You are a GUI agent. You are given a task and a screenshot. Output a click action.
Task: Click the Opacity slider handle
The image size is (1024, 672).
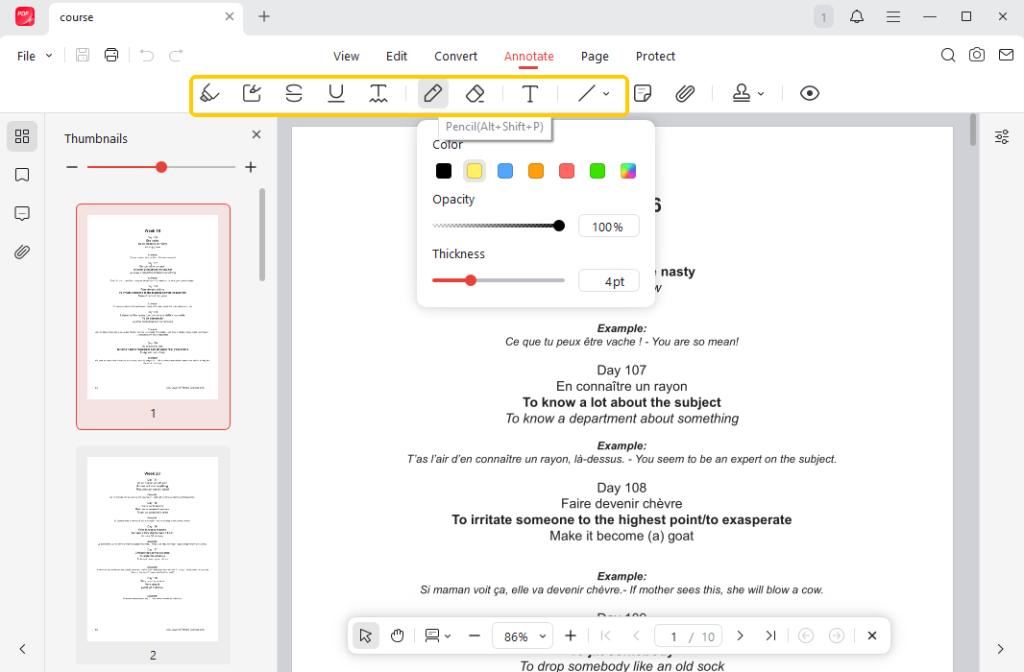[559, 226]
